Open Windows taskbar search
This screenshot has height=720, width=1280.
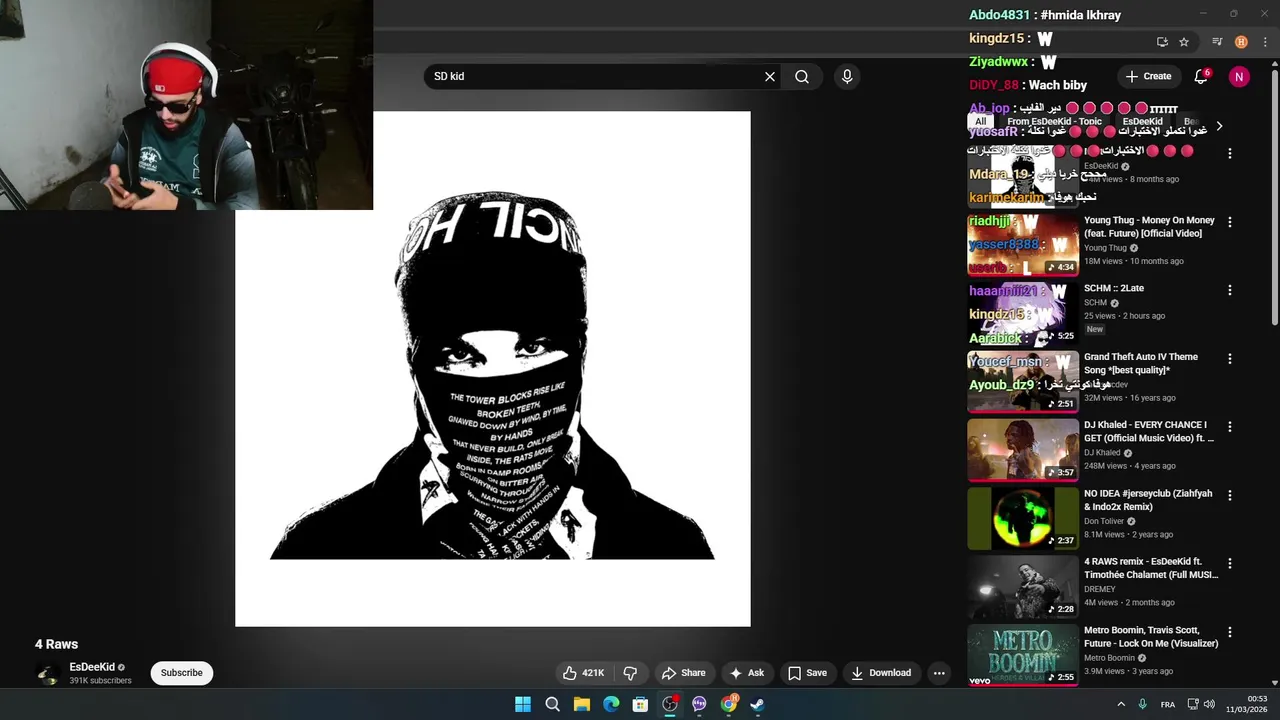pyautogui.click(x=552, y=704)
